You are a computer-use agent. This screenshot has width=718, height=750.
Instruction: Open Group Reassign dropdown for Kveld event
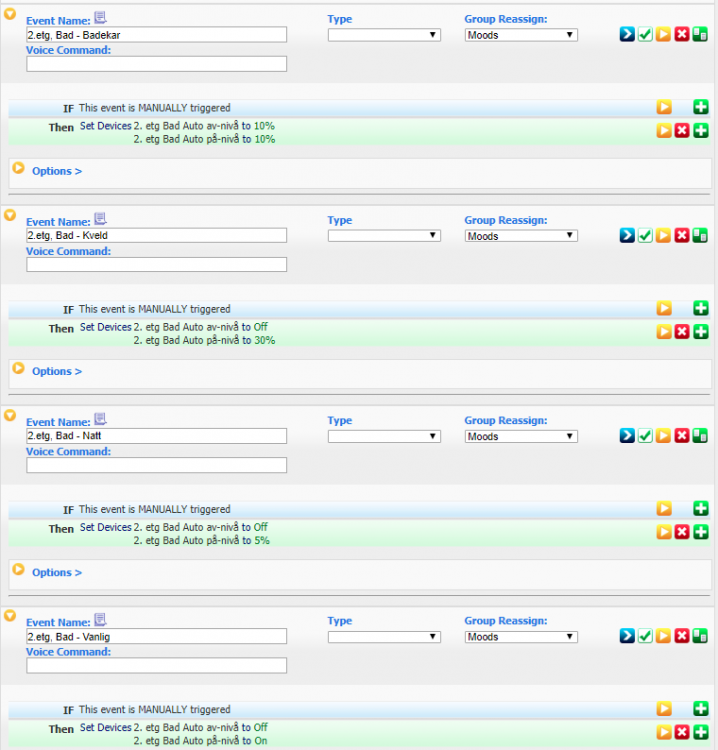click(x=521, y=236)
